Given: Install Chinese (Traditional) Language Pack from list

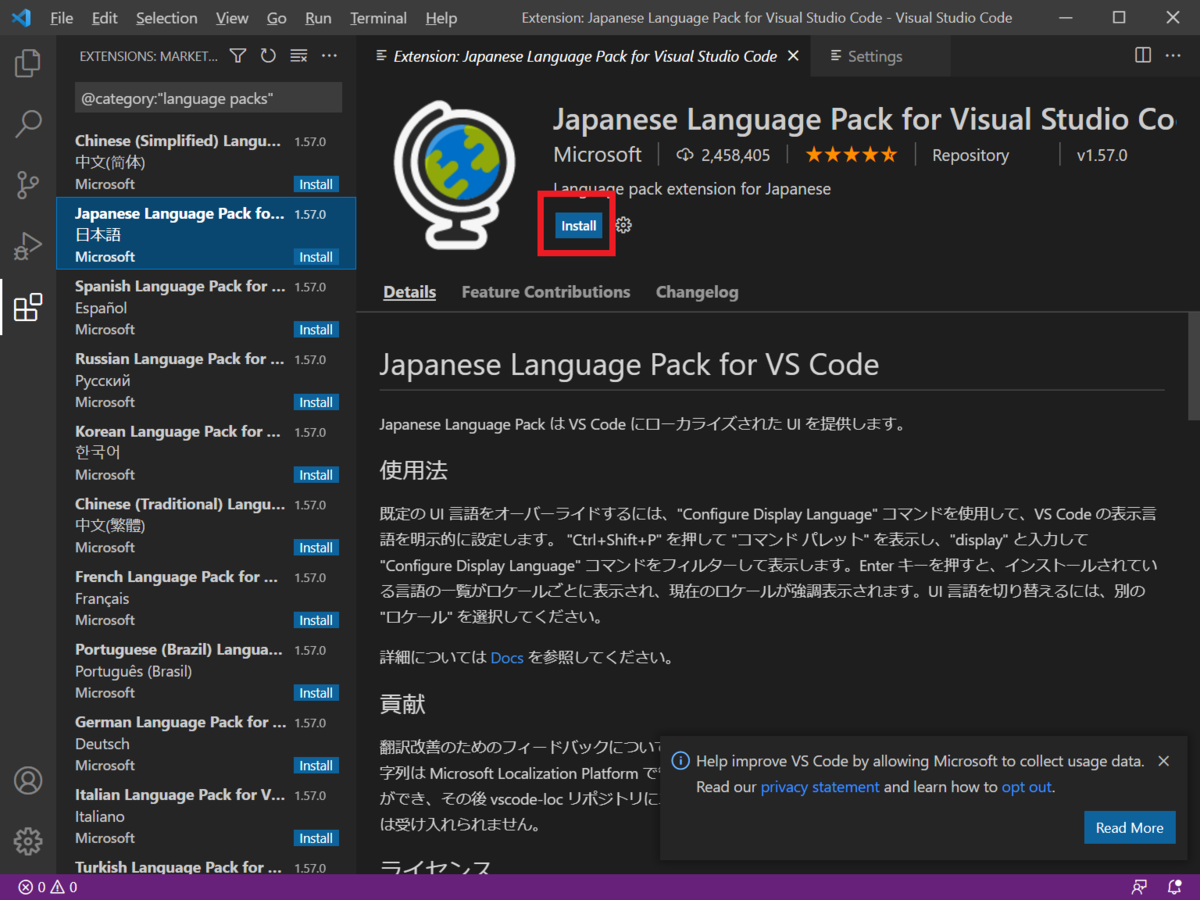Looking at the screenshot, I should click(316, 548).
